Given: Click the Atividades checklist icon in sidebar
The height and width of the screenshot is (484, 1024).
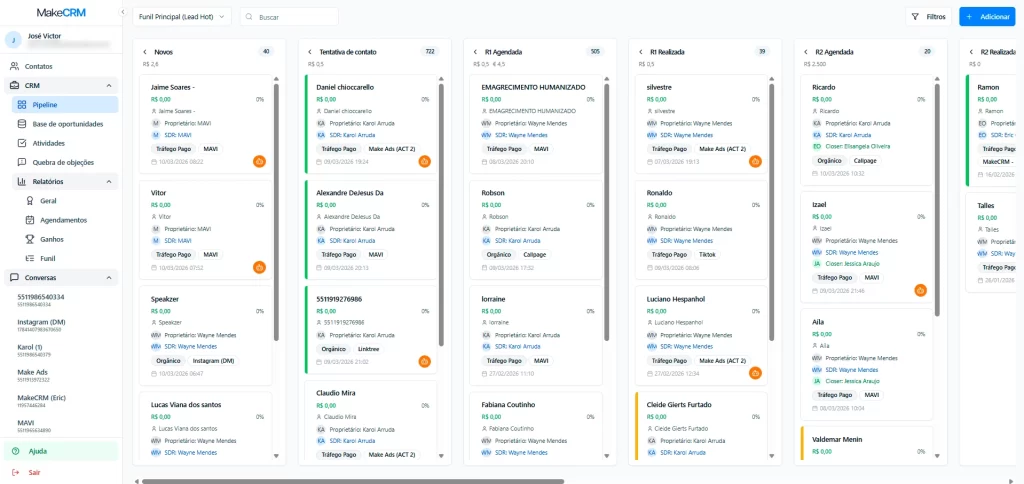Looking at the screenshot, I should 23,143.
